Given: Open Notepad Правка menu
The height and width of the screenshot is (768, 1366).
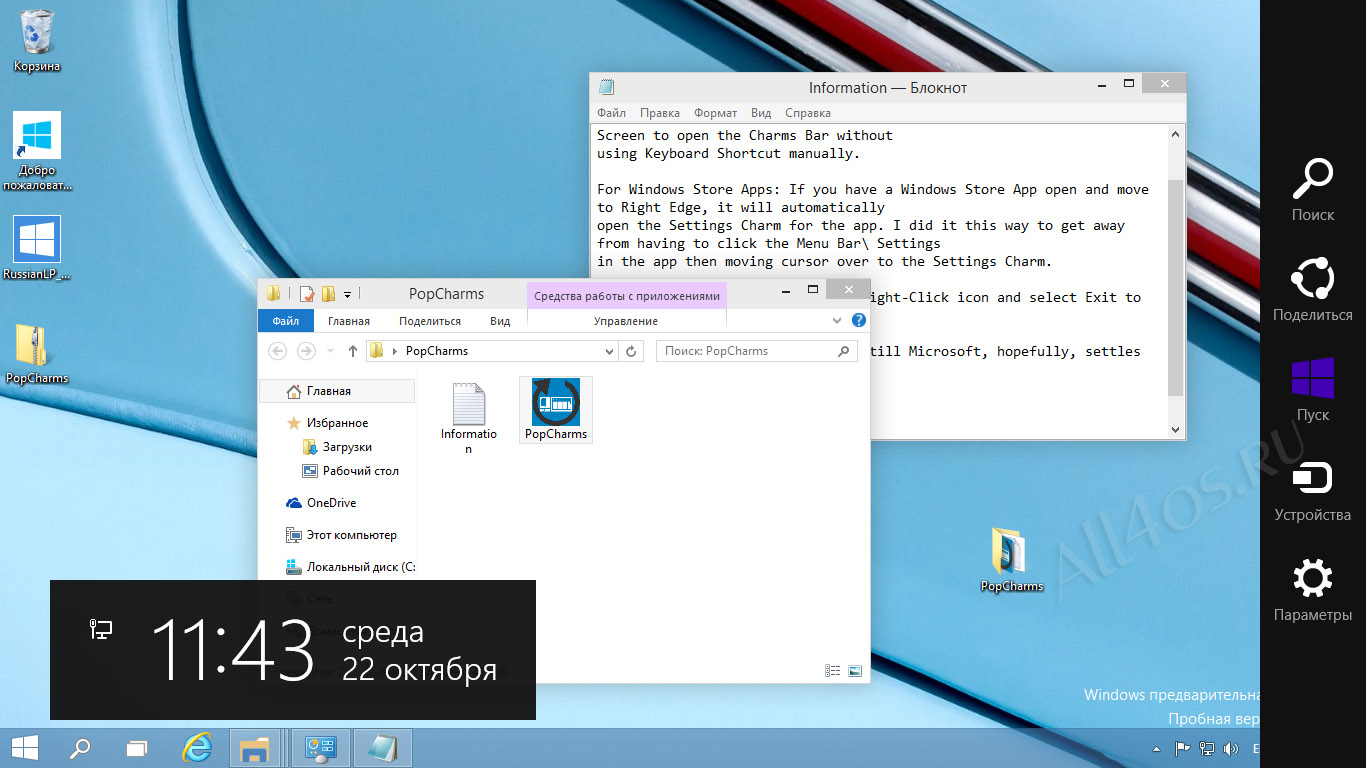Looking at the screenshot, I should click(660, 113).
